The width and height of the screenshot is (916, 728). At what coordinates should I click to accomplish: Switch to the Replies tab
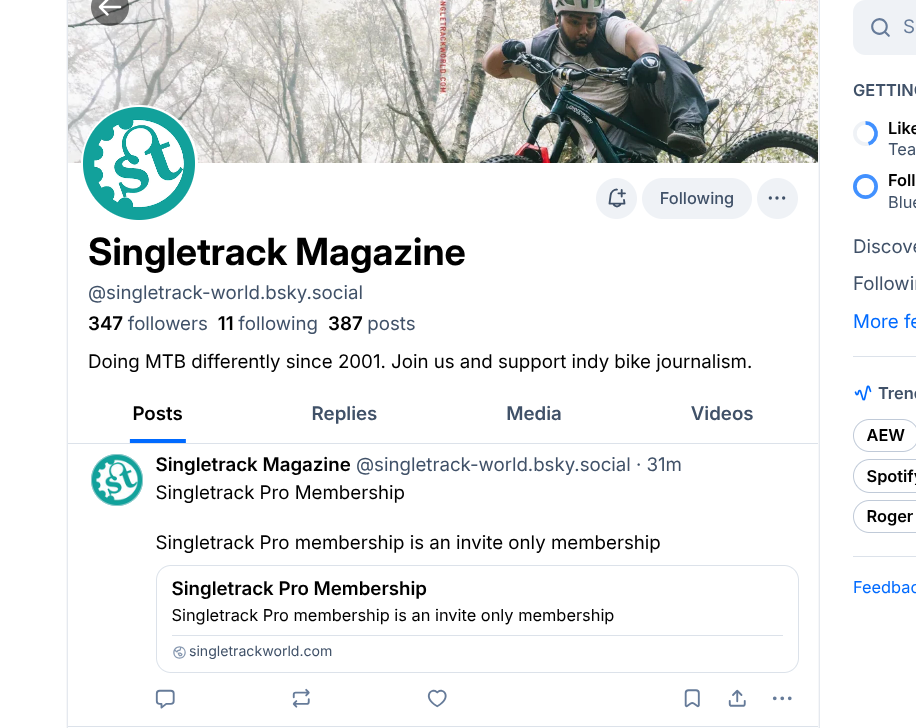344,414
